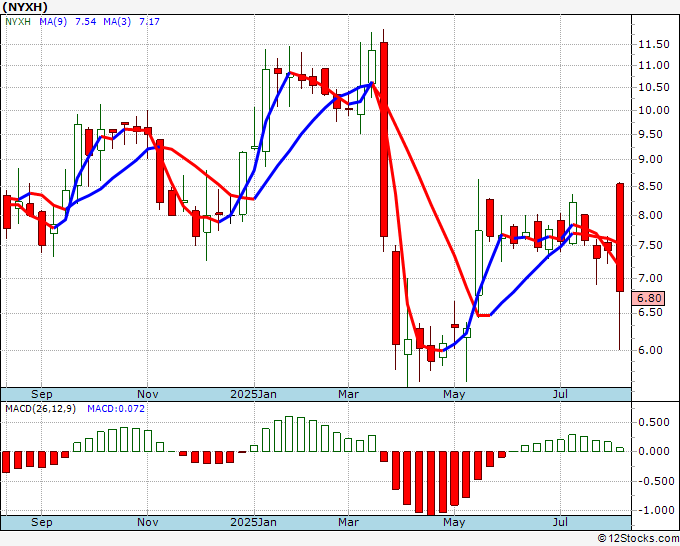This screenshot has width=680, height=546.
Task: Click the (NYXH) chart title
Action: (x=25, y=7)
